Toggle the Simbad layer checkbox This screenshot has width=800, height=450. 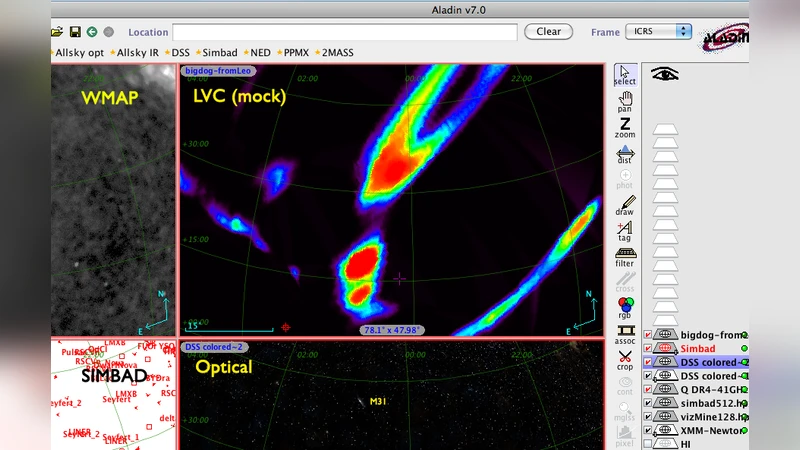pos(648,349)
